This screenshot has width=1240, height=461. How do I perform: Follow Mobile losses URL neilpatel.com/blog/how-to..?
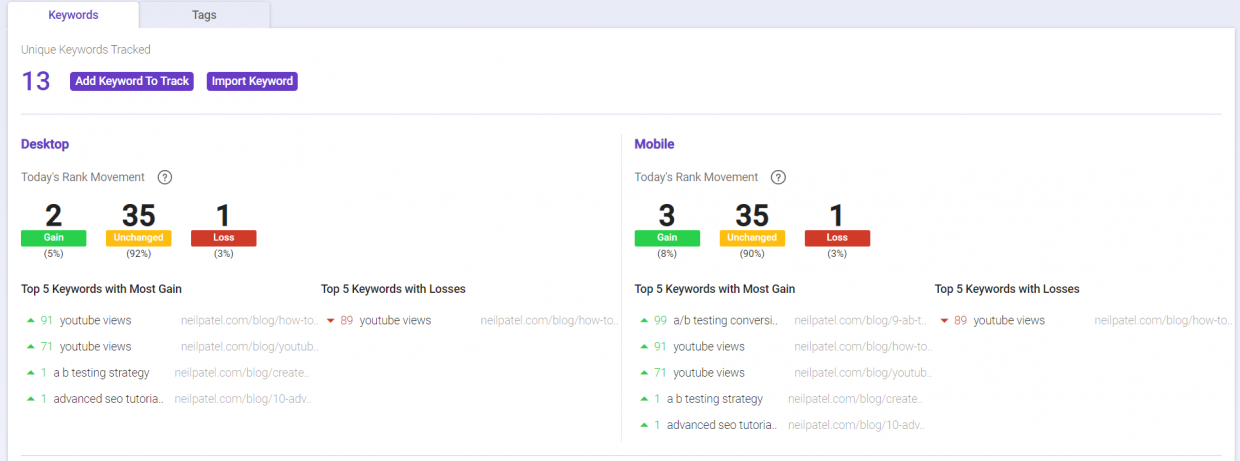point(1163,320)
